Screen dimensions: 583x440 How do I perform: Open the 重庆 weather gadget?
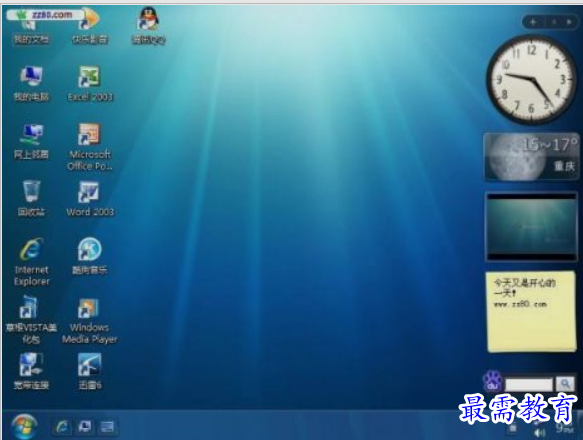pyautogui.click(x=531, y=157)
